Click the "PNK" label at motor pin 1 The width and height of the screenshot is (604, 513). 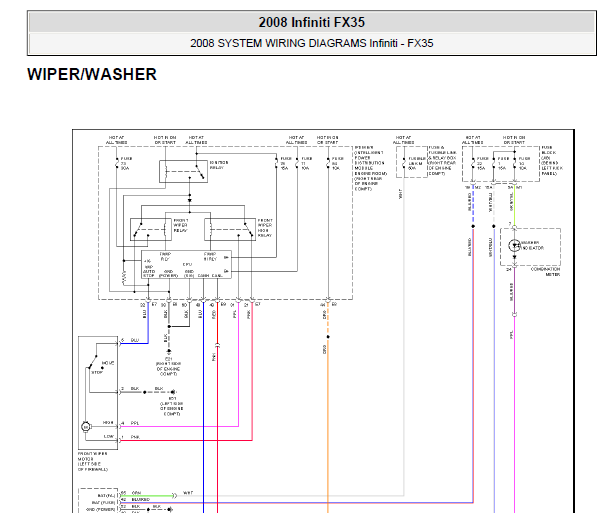pos(135,437)
